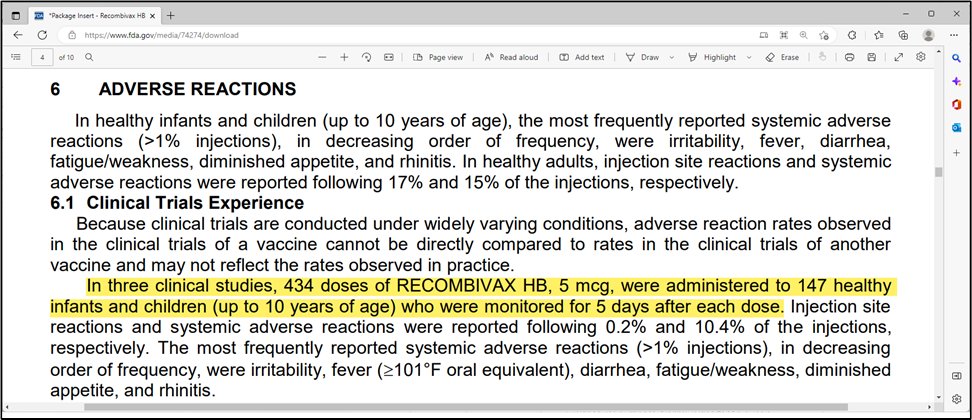Click the PDF zoom out minus icon

322,58
